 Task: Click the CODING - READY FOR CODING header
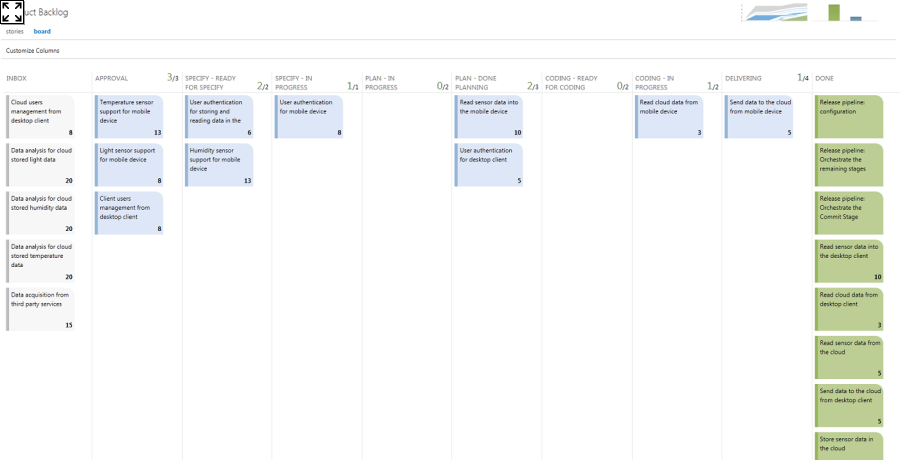pos(572,83)
